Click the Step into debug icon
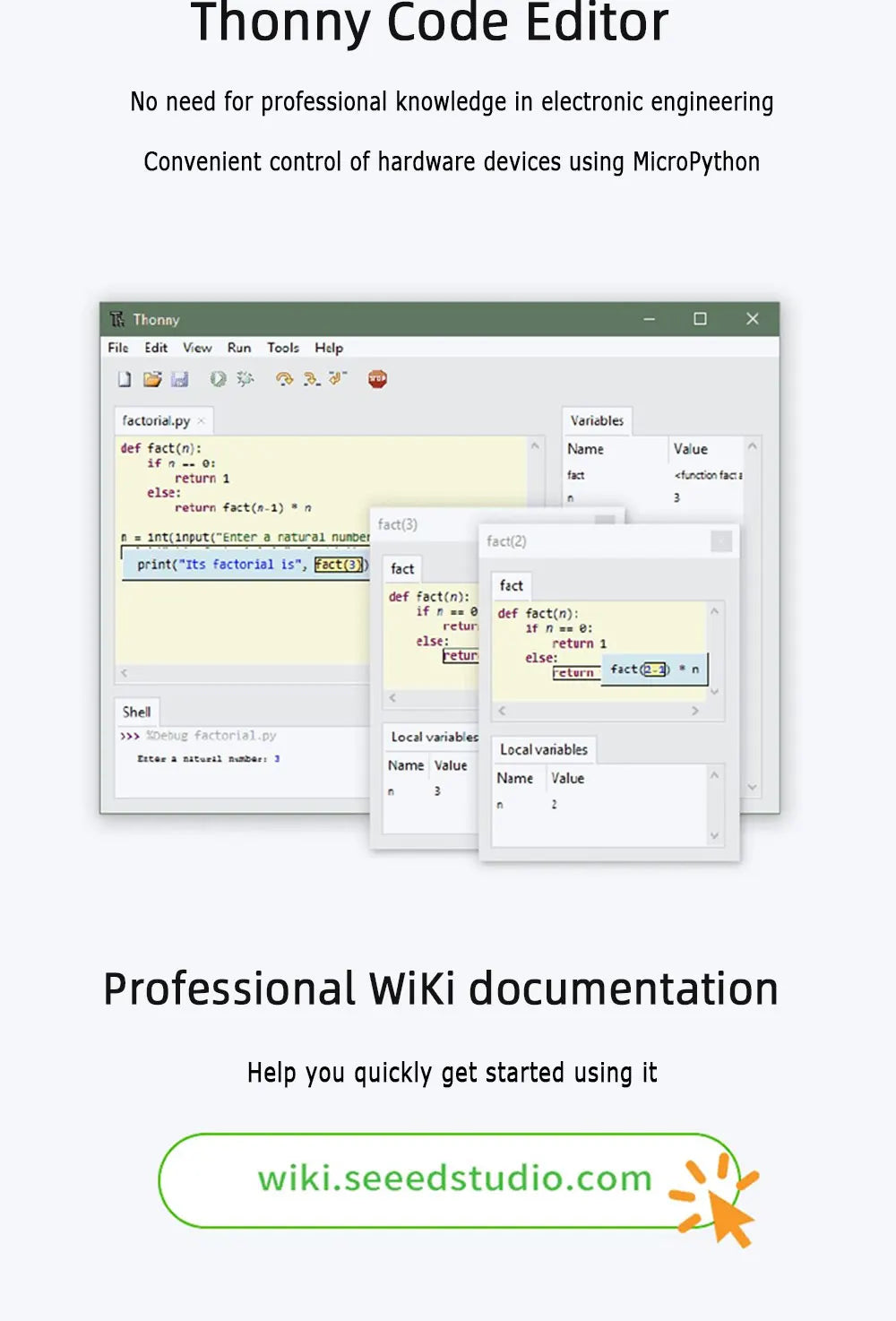Viewport: 896px width, 1321px height. pyautogui.click(x=311, y=379)
